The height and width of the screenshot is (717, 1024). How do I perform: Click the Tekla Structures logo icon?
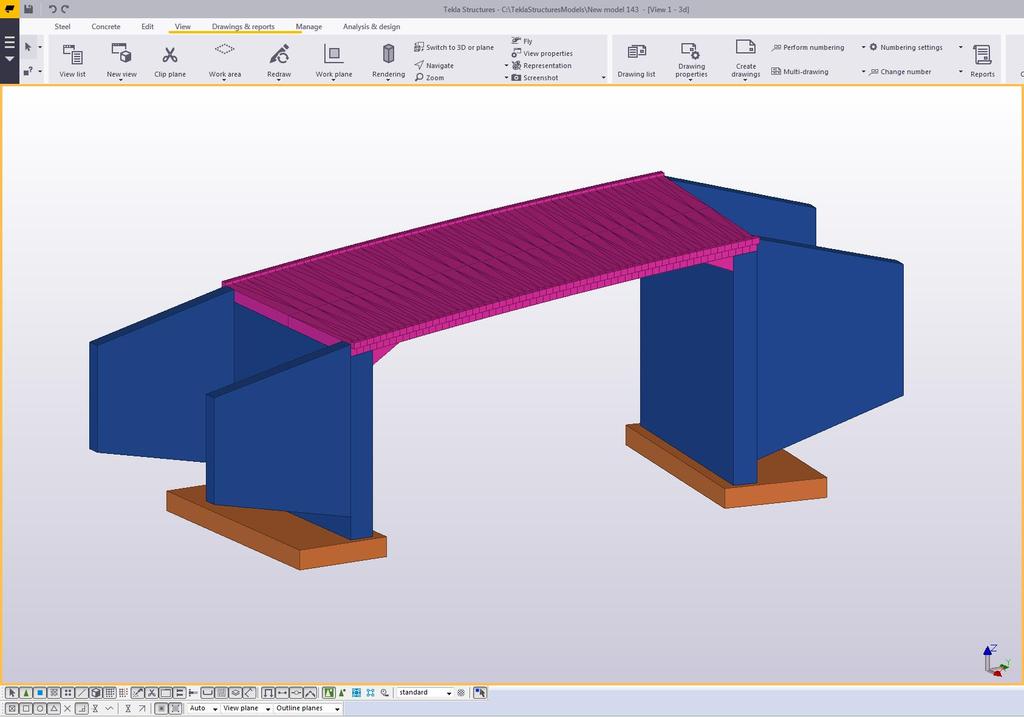coord(10,9)
